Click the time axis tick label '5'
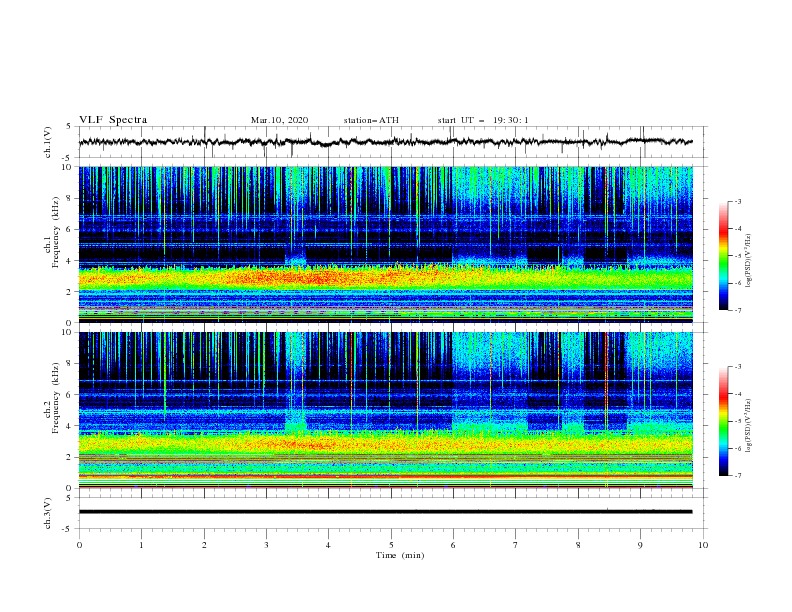Screen dimensions: 792x612 point(391,545)
